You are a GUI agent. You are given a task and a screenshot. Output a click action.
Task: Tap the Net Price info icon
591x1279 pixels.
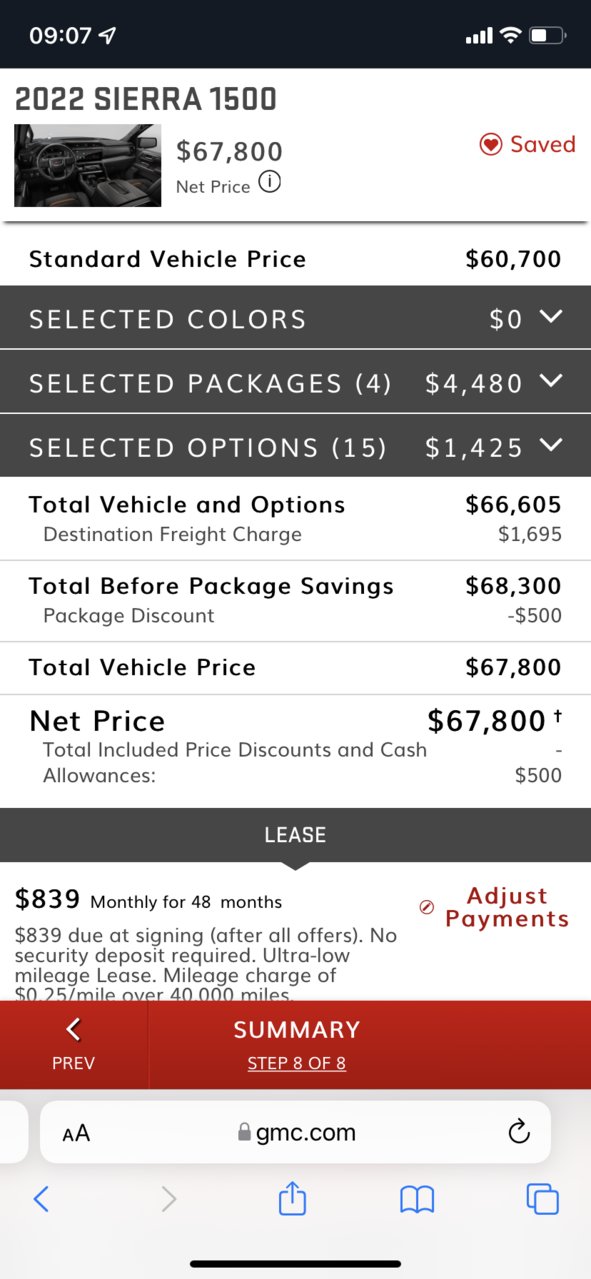click(270, 183)
